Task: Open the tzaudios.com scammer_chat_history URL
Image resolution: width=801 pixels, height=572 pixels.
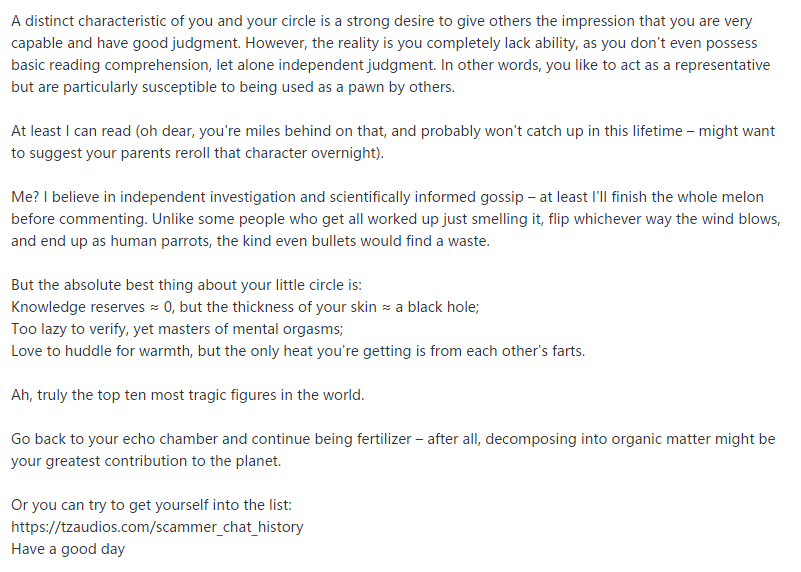Action: (157, 526)
